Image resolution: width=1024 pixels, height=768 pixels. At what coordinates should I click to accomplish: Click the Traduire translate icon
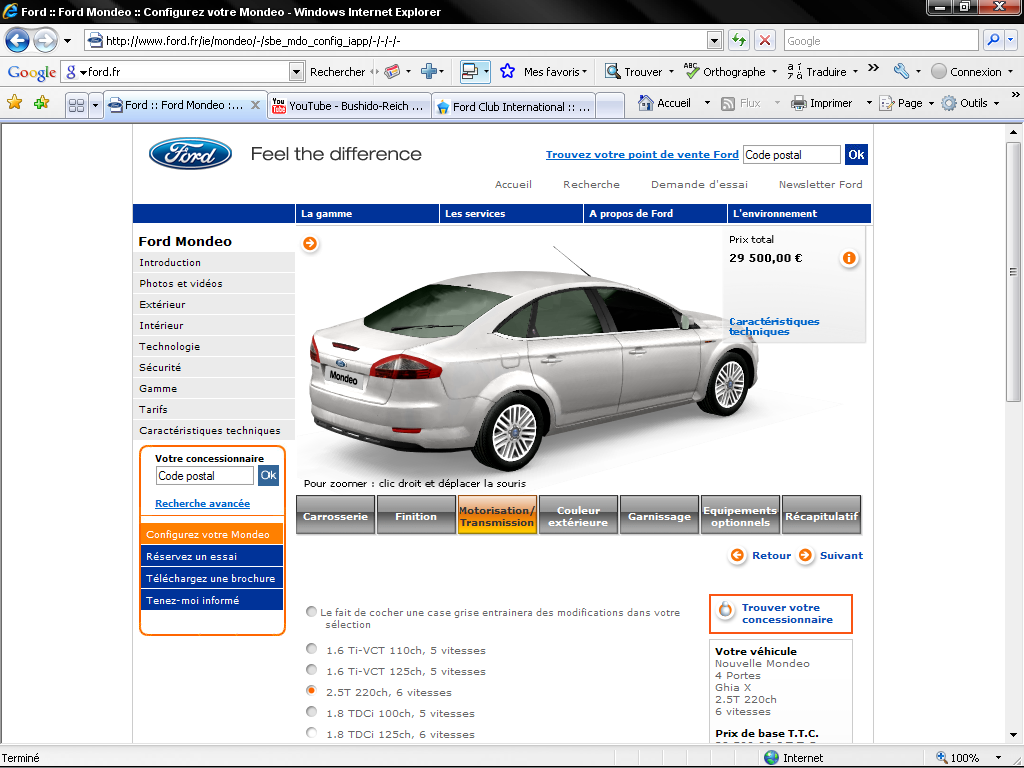[795, 71]
